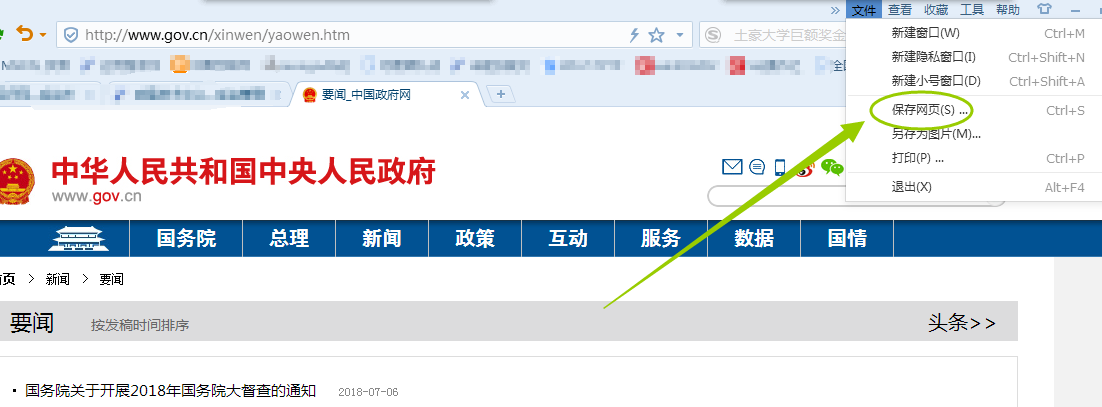Viewport: 1102px width, 407px height.
Task: Select 保存网页(S) from the file menu
Action: point(929,110)
